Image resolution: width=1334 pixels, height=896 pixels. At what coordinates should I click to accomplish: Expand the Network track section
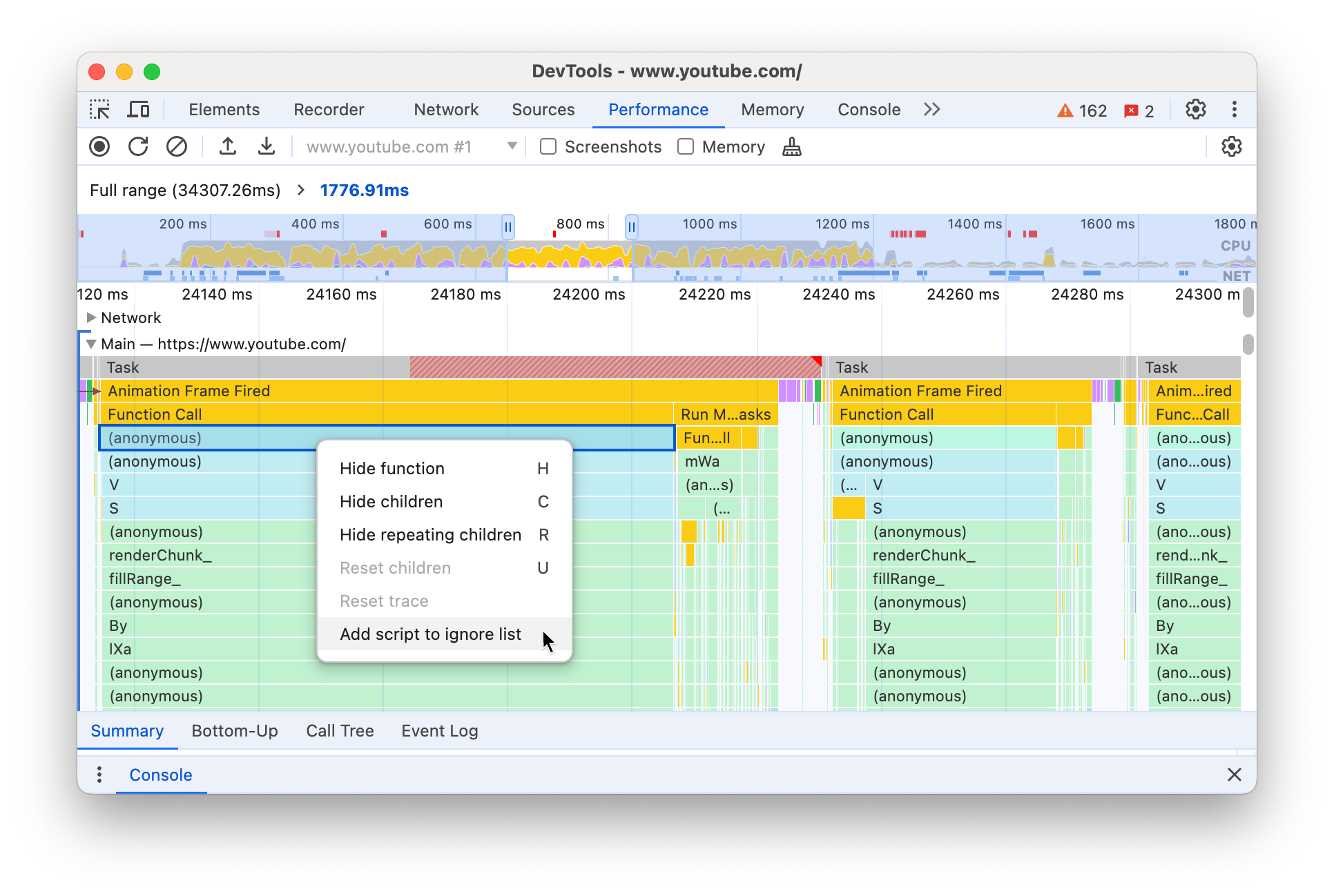[x=92, y=318]
